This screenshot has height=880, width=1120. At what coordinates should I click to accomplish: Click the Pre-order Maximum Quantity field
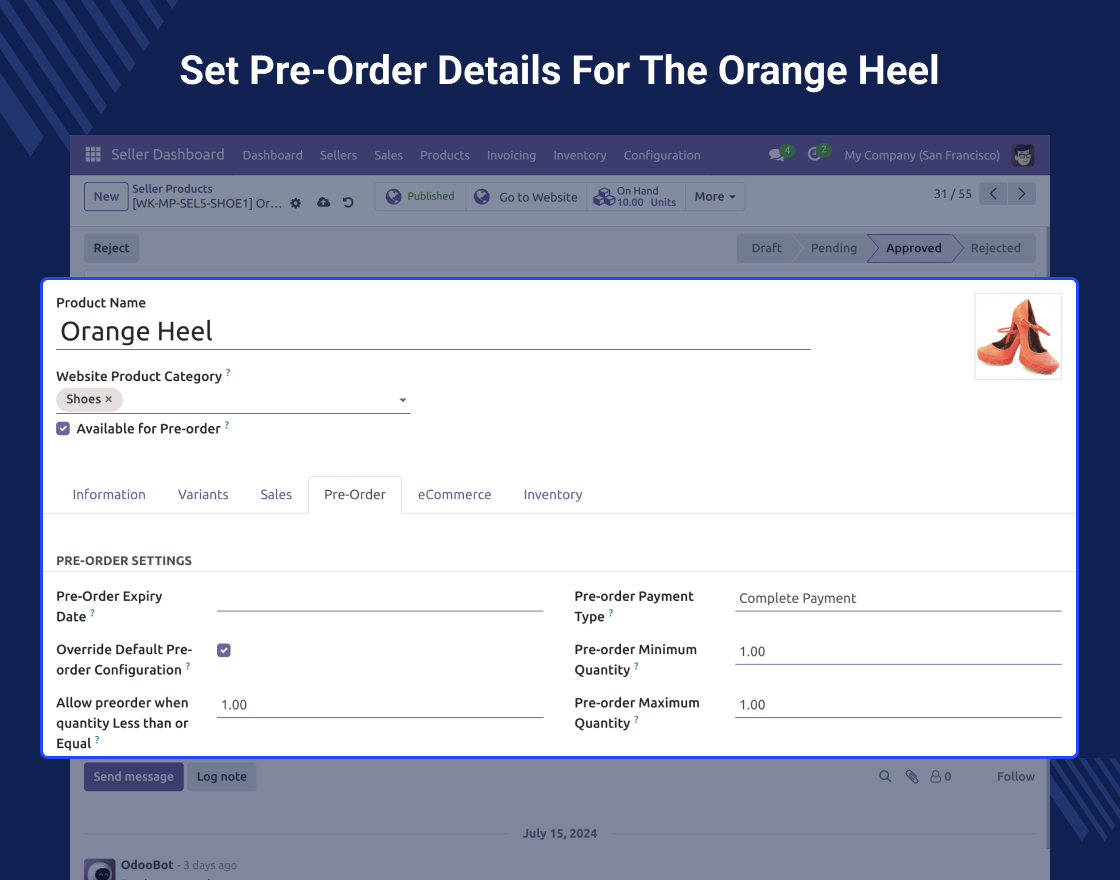[x=898, y=705]
